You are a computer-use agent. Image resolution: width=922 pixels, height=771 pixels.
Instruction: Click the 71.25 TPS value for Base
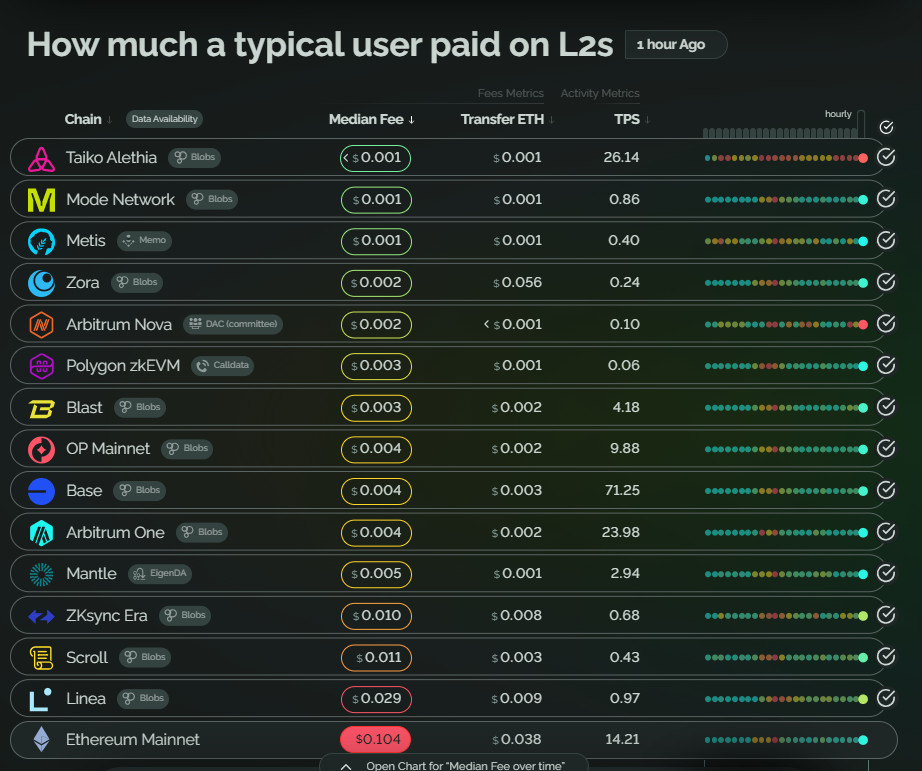pyautogui.click(x=622, y=490)
